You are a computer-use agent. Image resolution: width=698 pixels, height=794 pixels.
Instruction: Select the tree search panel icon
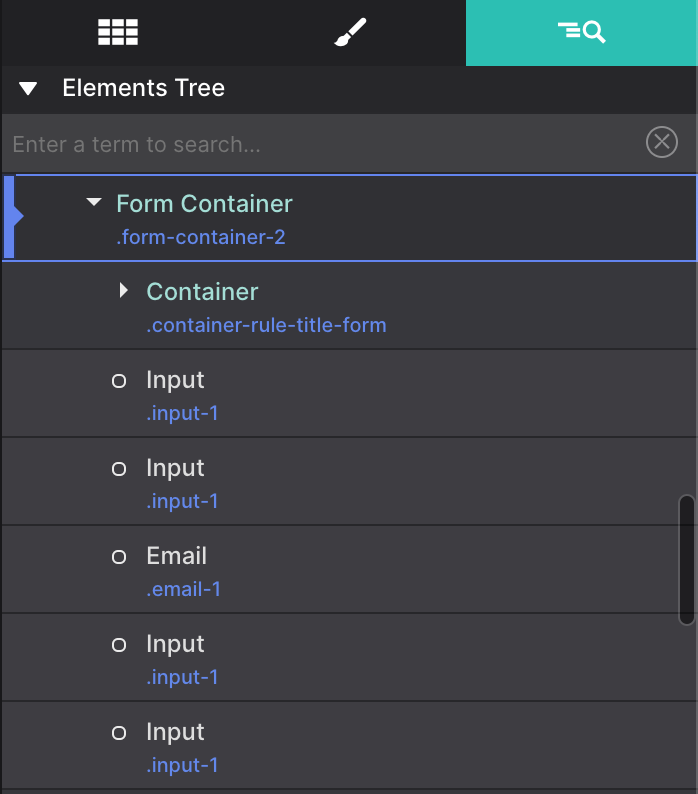point(581,32)
